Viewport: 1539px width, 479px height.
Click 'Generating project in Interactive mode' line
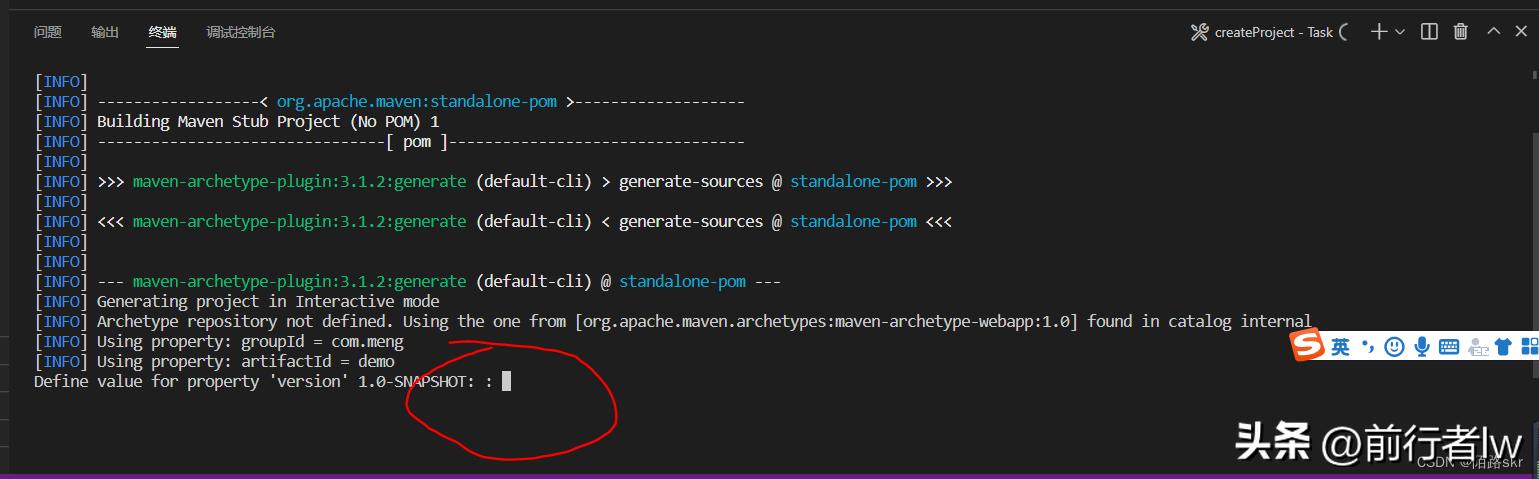coord(268,301)
